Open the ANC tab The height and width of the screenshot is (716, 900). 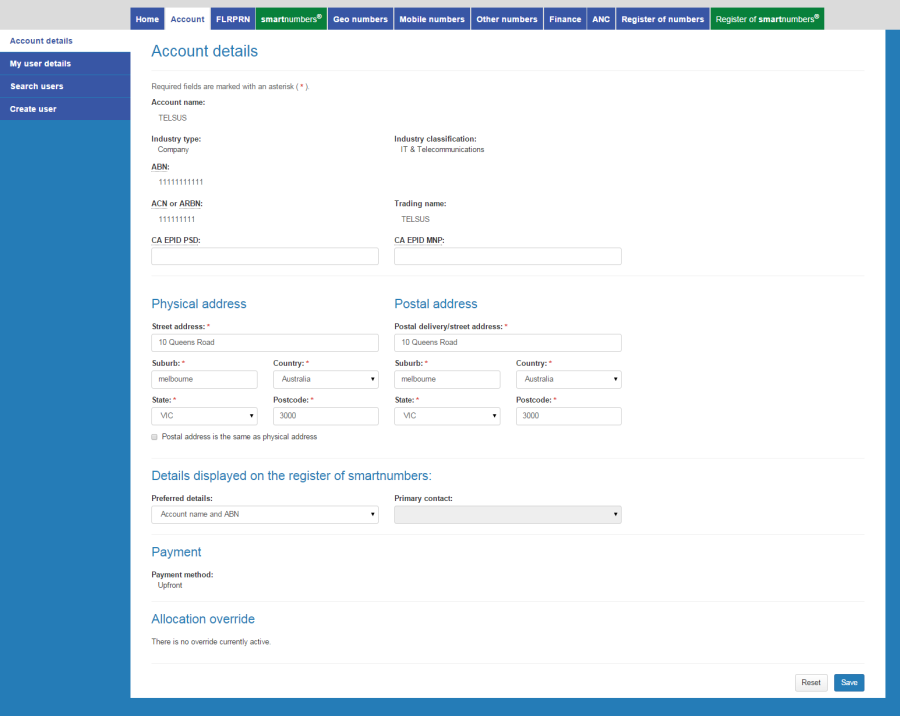pos(600,18)
